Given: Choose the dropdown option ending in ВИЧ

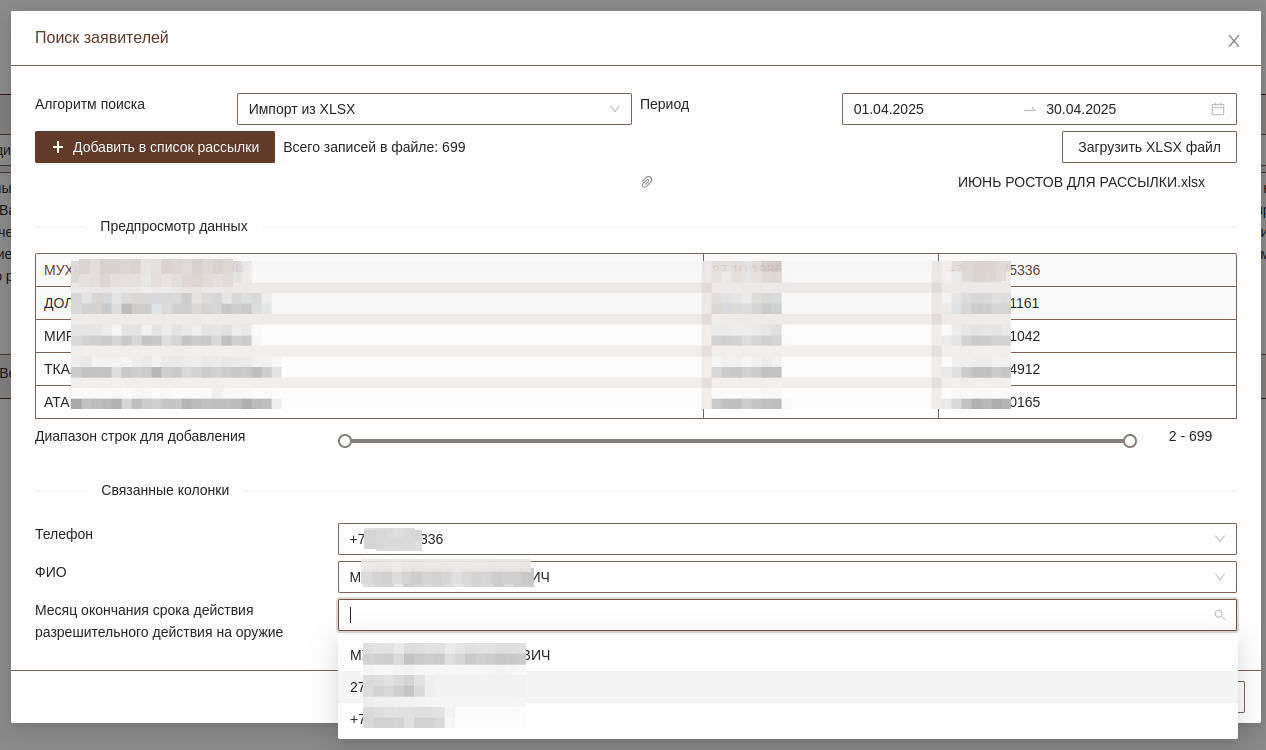Looking at the screenshot, I should coord(787,655).
